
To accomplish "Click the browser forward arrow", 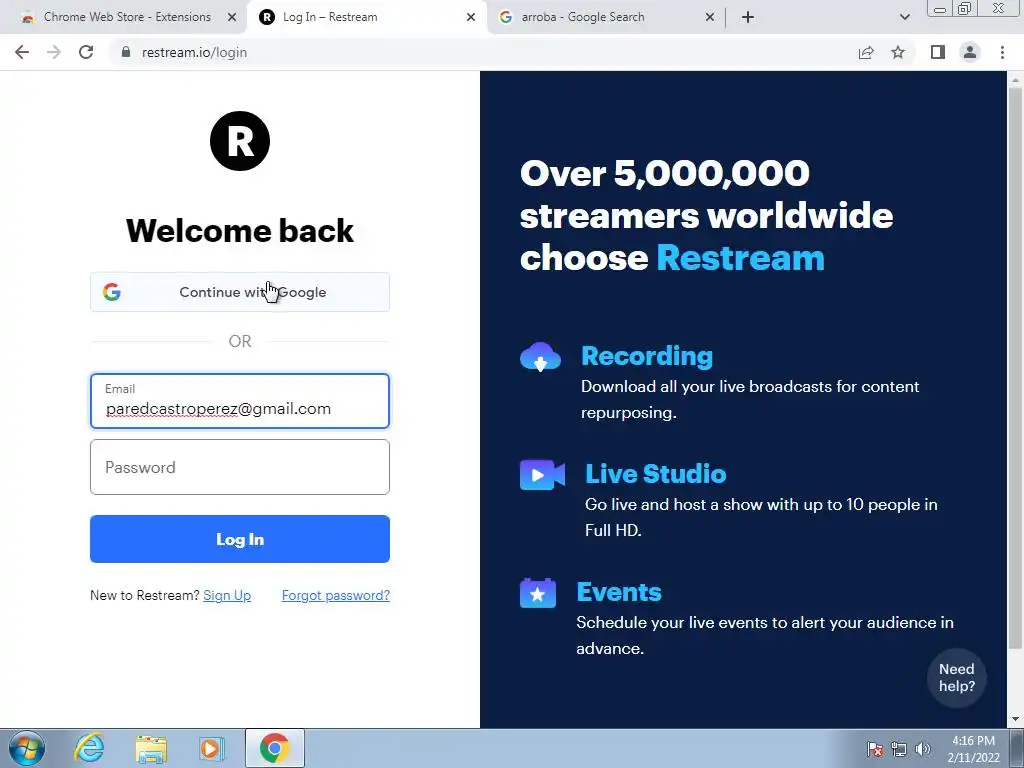I will (x=54, y=52).
